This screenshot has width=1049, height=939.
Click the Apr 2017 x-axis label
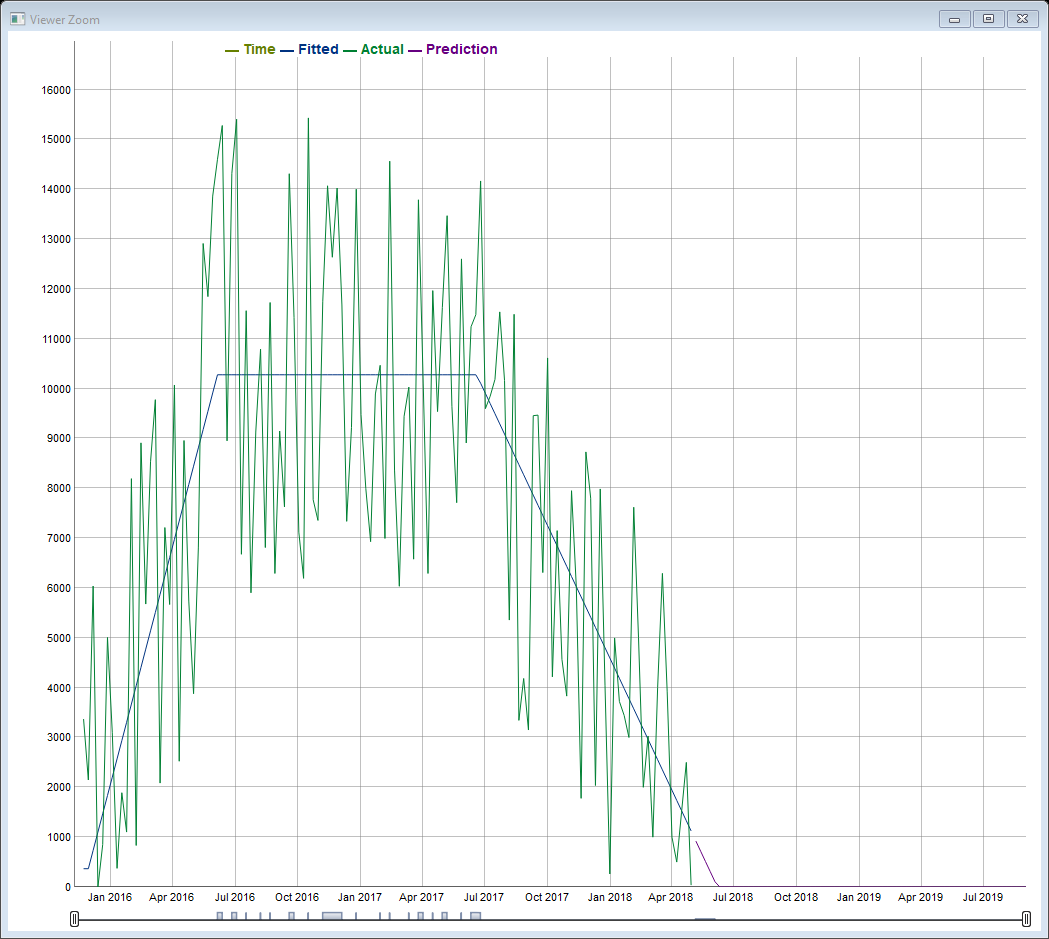point(421,898)
